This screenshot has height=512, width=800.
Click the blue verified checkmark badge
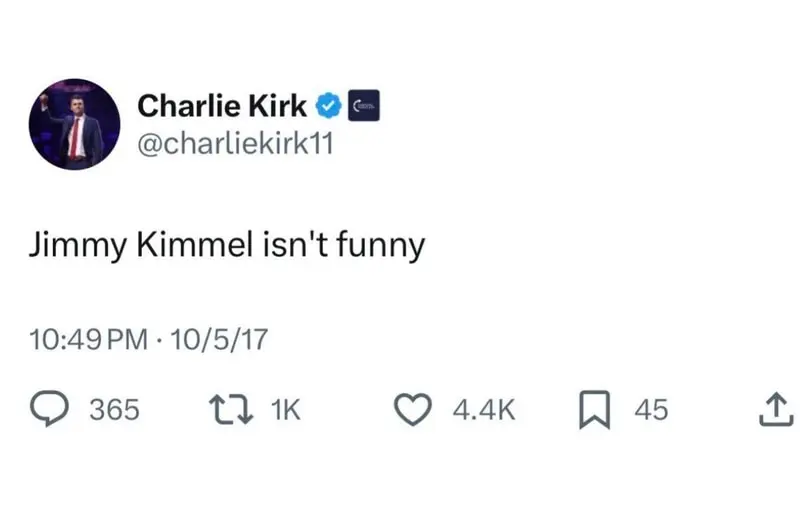(x=328, y=104)
